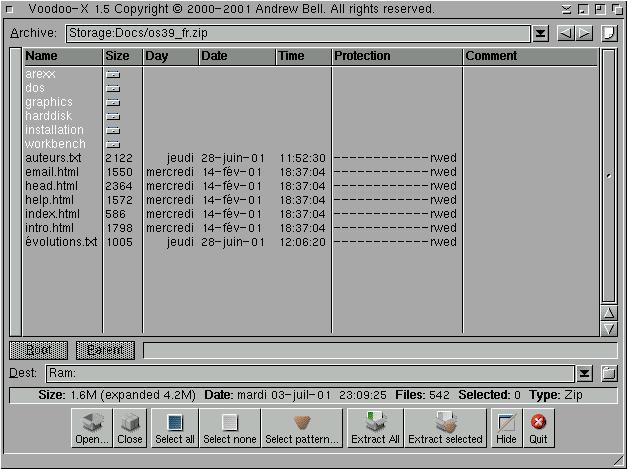Click the Protection column header
This screenshot has width=627, height=469.
pyautogui.click(x=397, y=56)
